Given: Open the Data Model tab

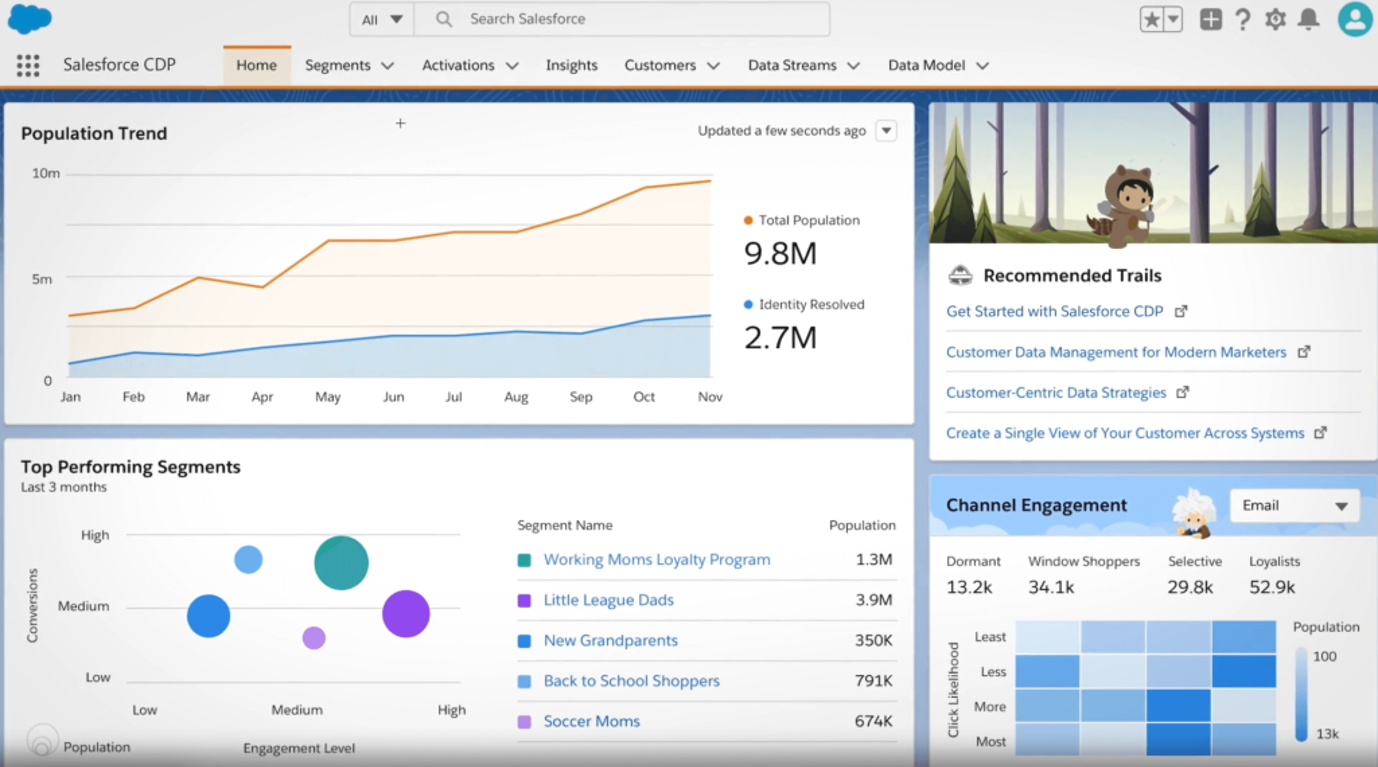Looking at the screenshot, I should [x=927, y=65].
